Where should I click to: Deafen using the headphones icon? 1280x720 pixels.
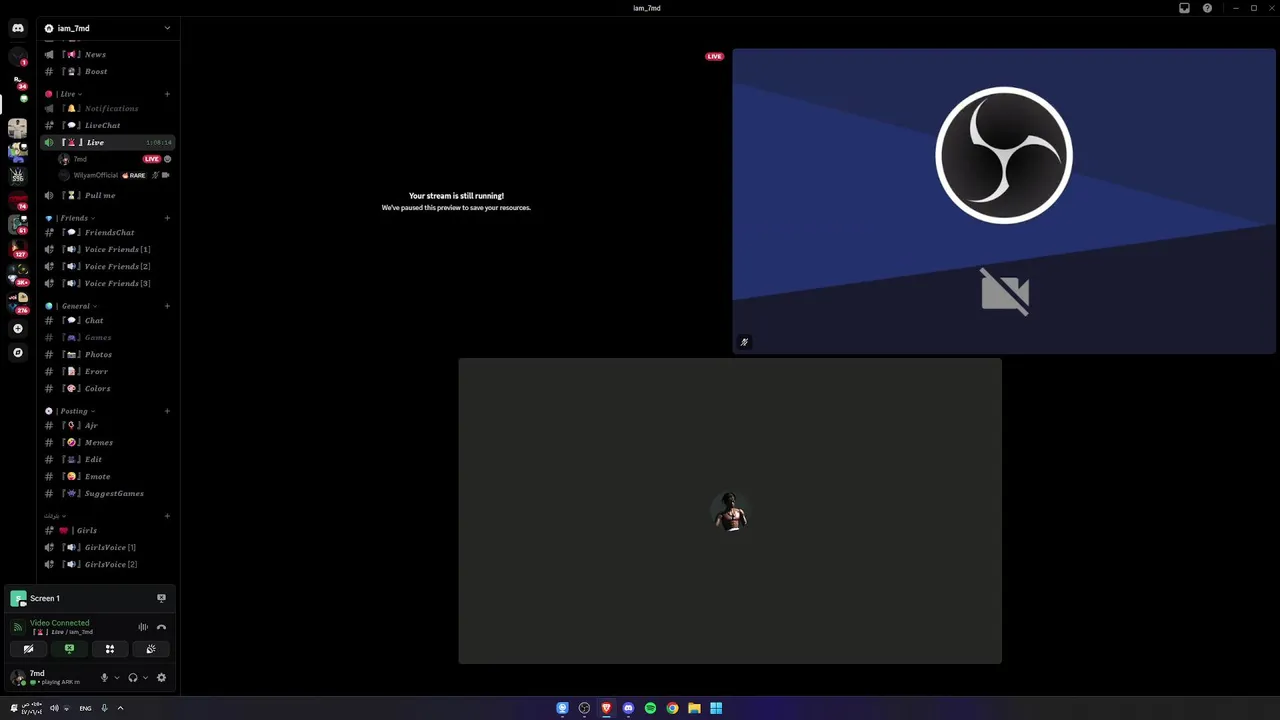132,678
